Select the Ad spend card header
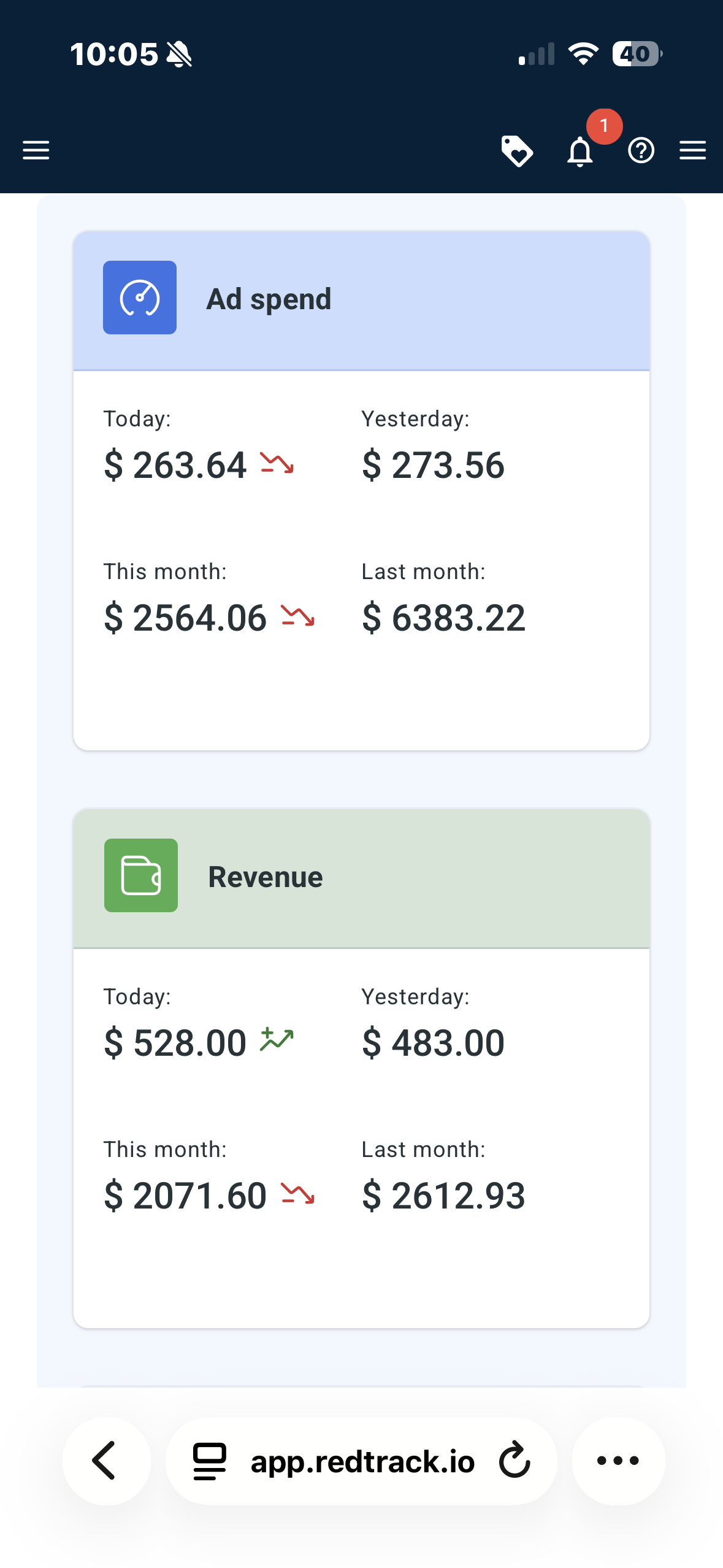The width and height of the screenshot is (723, 1568). [361, 301]
